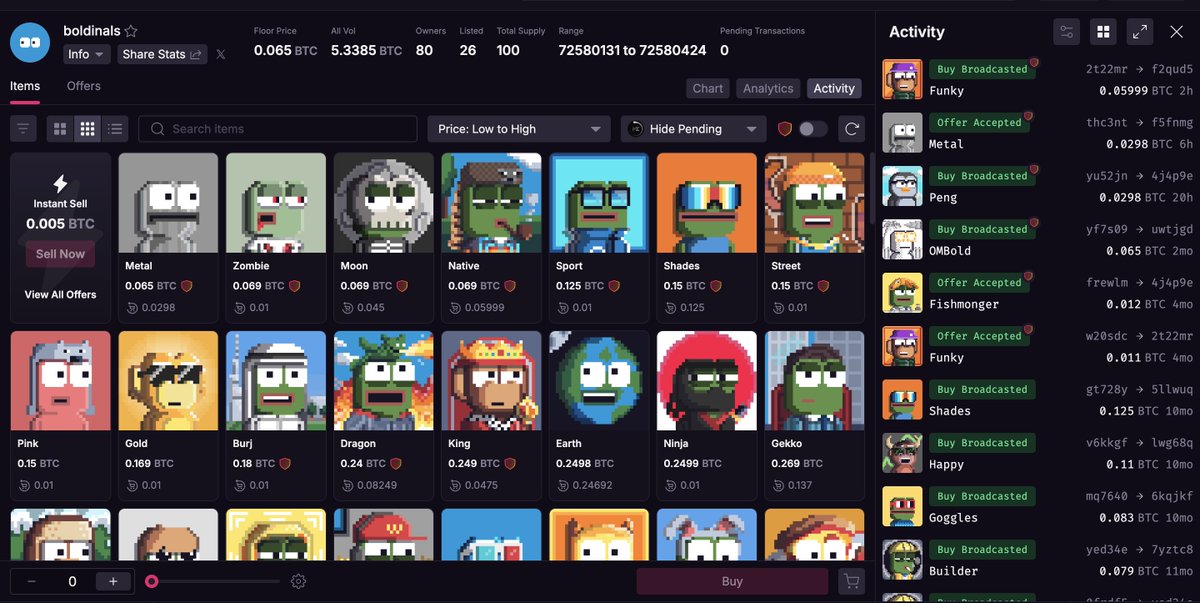Open the Earth item thumbnail

click(x=599, y=381)
